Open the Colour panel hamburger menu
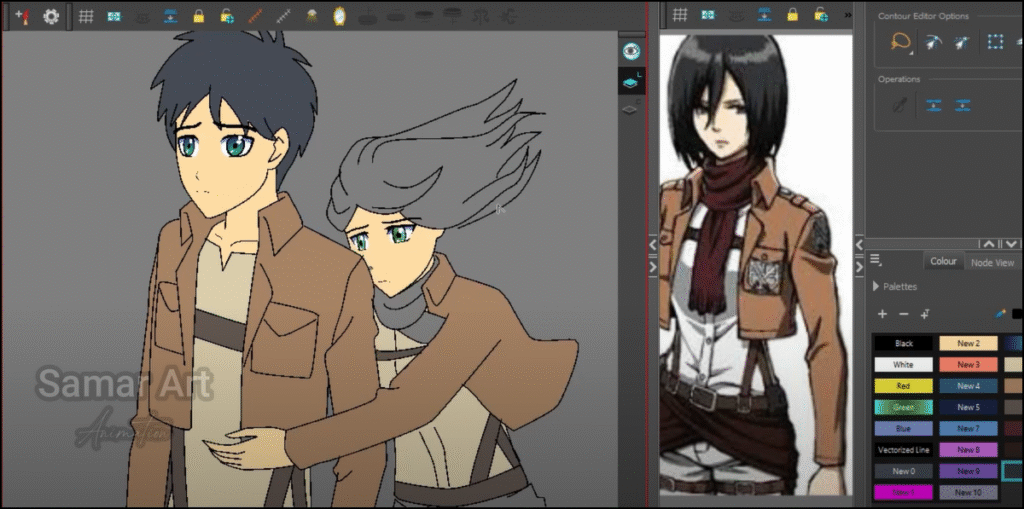The width and height of the screenshot is (1024, 509). (876, 260)
